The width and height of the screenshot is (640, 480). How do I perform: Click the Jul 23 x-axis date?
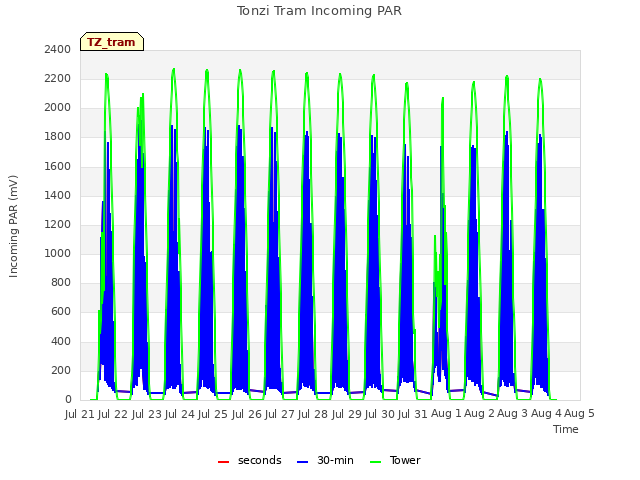147,414
